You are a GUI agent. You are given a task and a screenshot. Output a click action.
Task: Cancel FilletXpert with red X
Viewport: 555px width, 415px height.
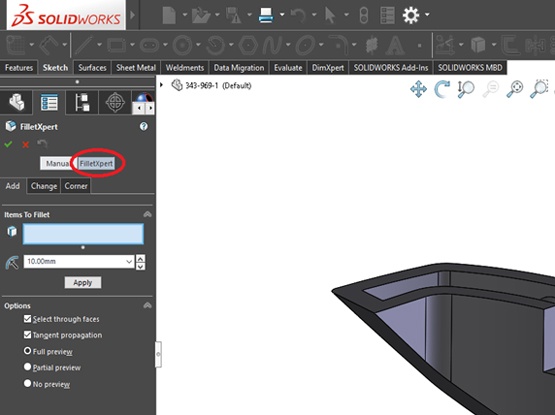pos(25,144)
